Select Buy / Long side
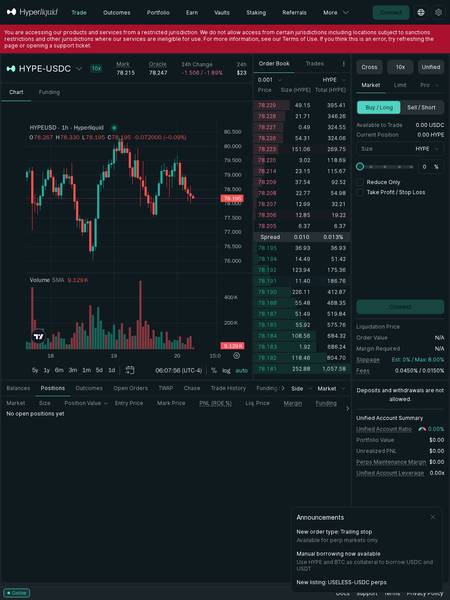The width and height of the screenshot is (450, 600). [379, 108]
